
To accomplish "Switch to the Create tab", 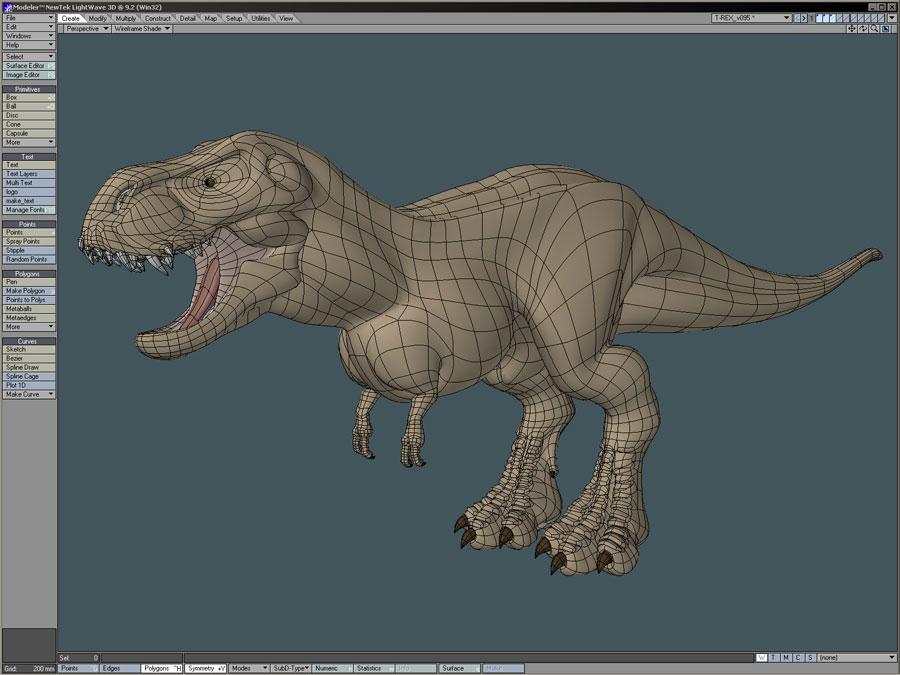I will [71, 18].
